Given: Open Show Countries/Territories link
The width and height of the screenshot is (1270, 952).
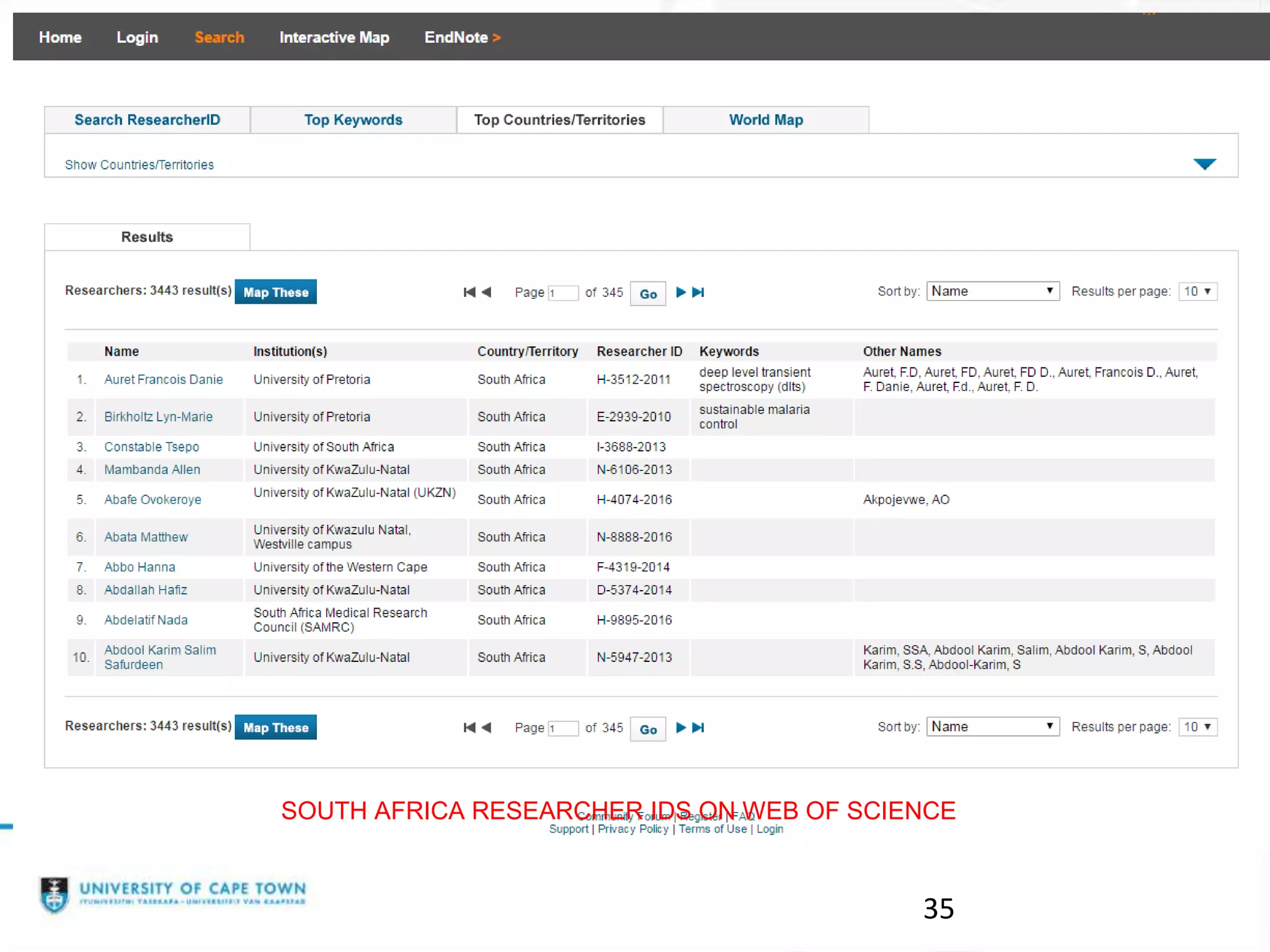Looking at the screenshot, I should coord(140,165).
